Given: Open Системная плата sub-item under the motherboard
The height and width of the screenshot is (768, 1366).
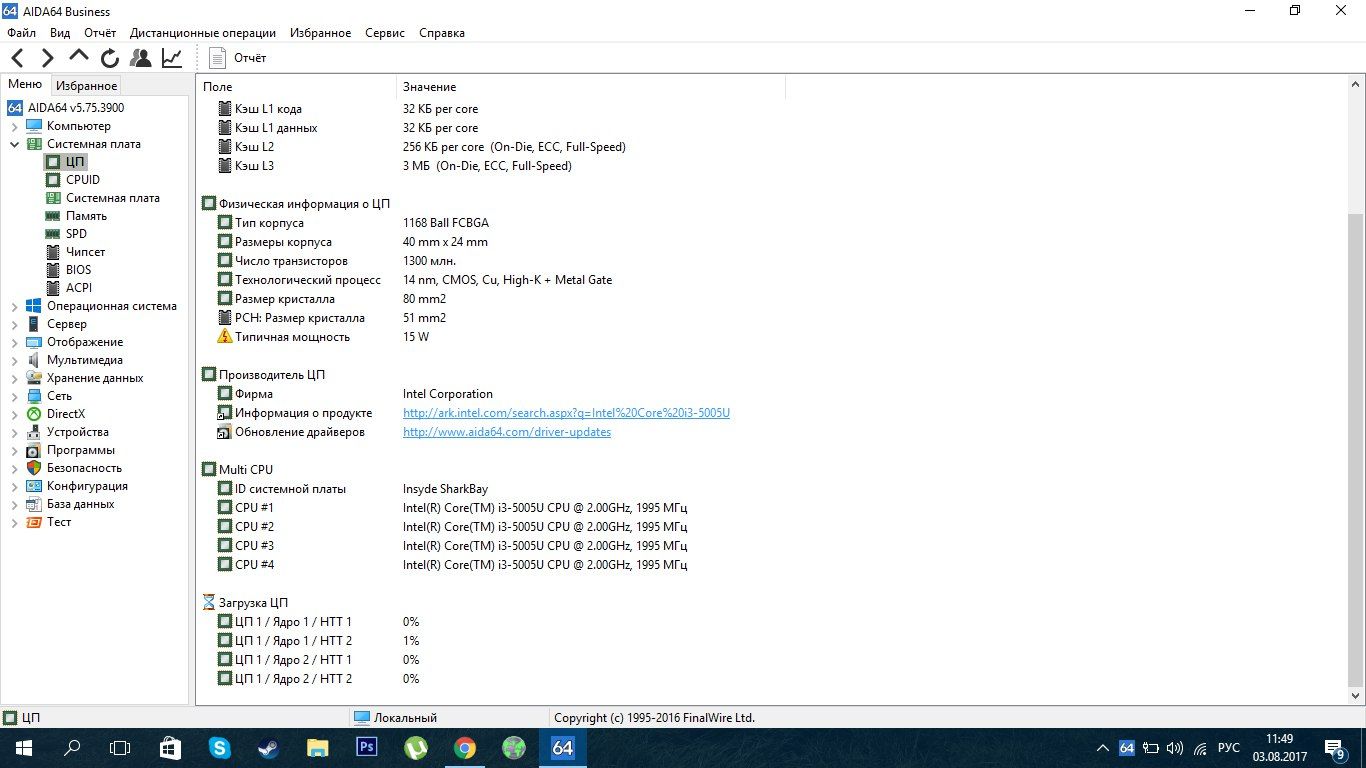Looking at the screenshot, I should click(113, 198).
